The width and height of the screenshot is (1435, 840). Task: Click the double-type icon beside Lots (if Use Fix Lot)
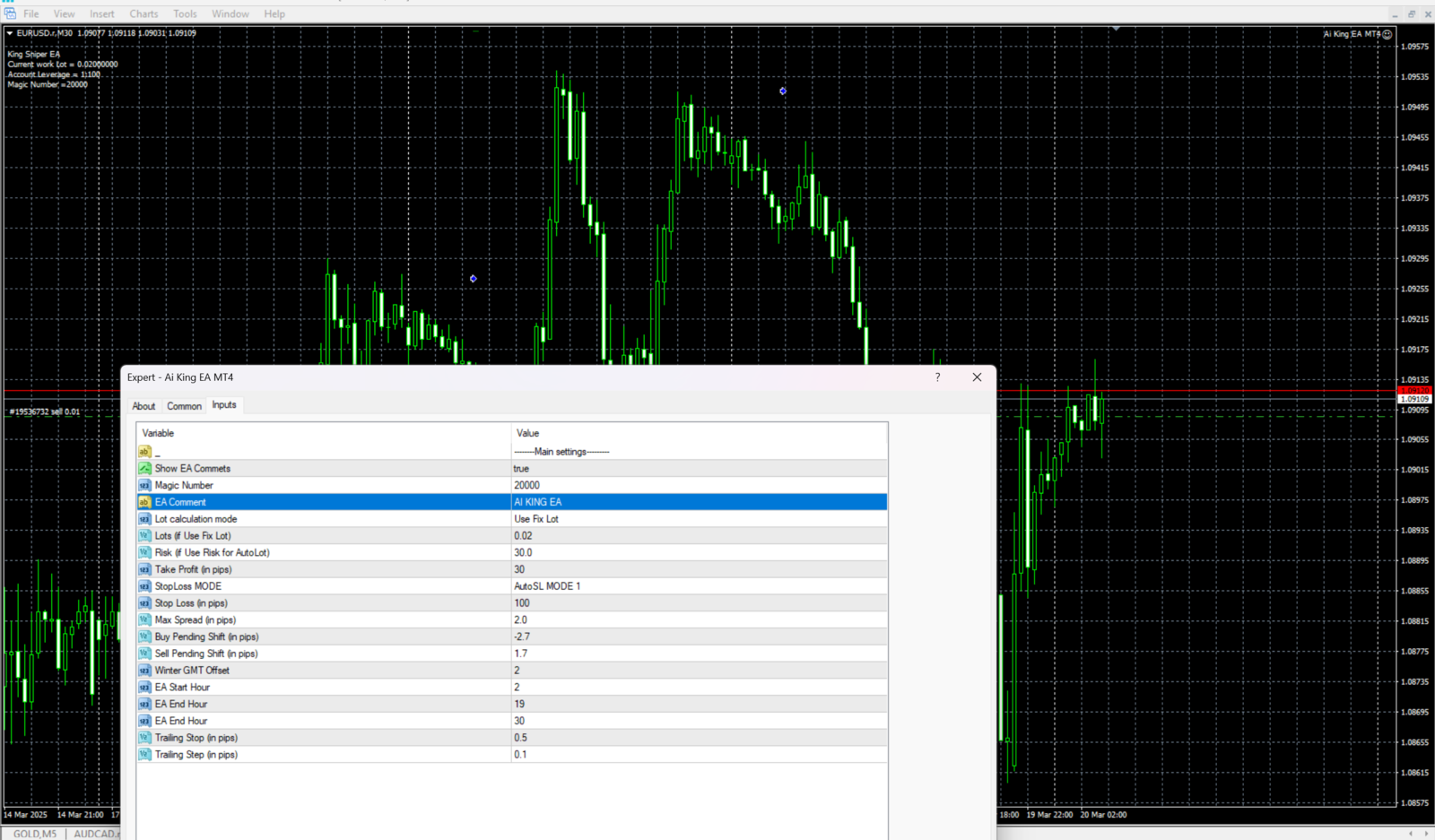(x=144, y=535)
